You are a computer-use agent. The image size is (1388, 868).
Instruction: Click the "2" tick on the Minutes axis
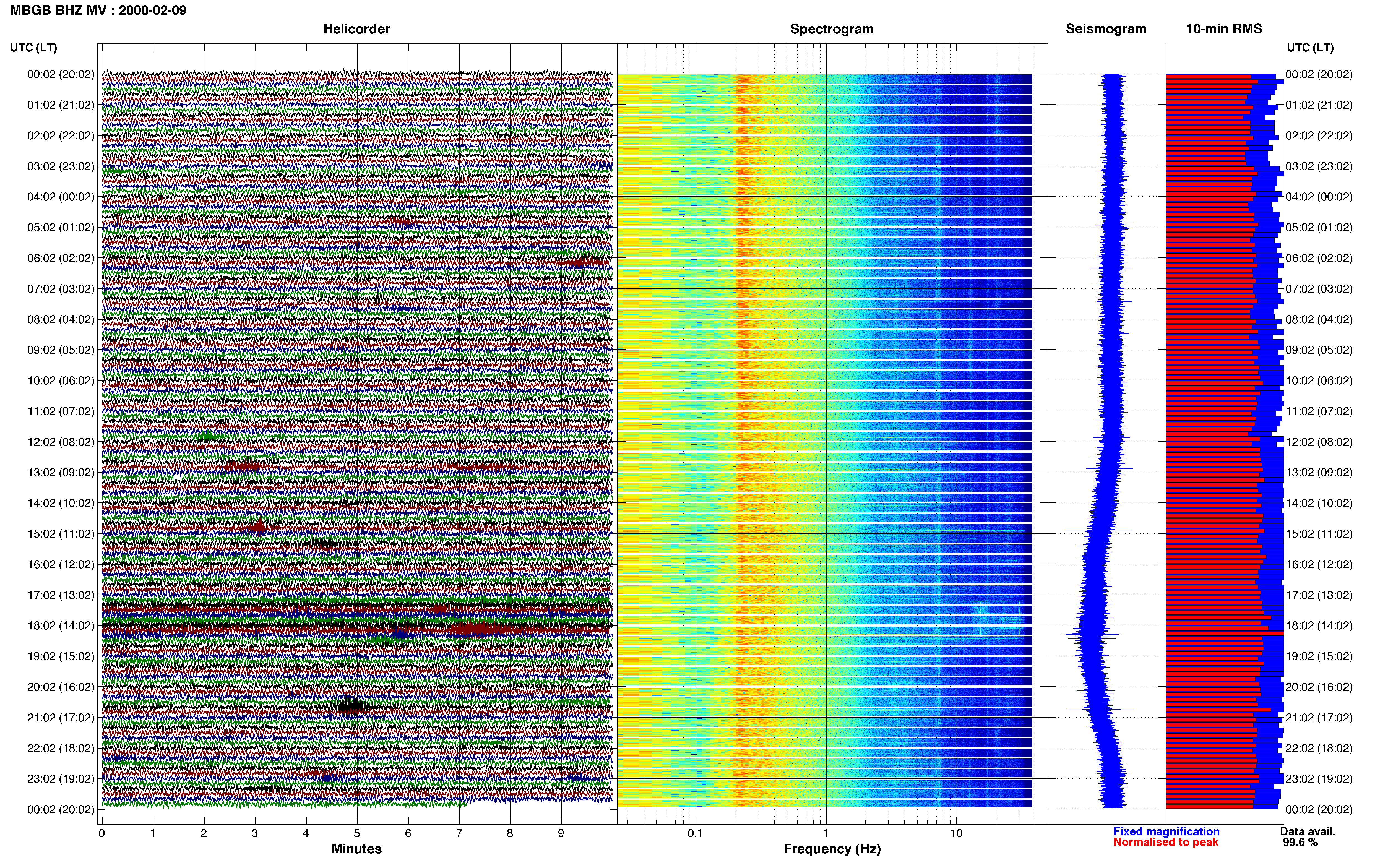click(204, 833)
